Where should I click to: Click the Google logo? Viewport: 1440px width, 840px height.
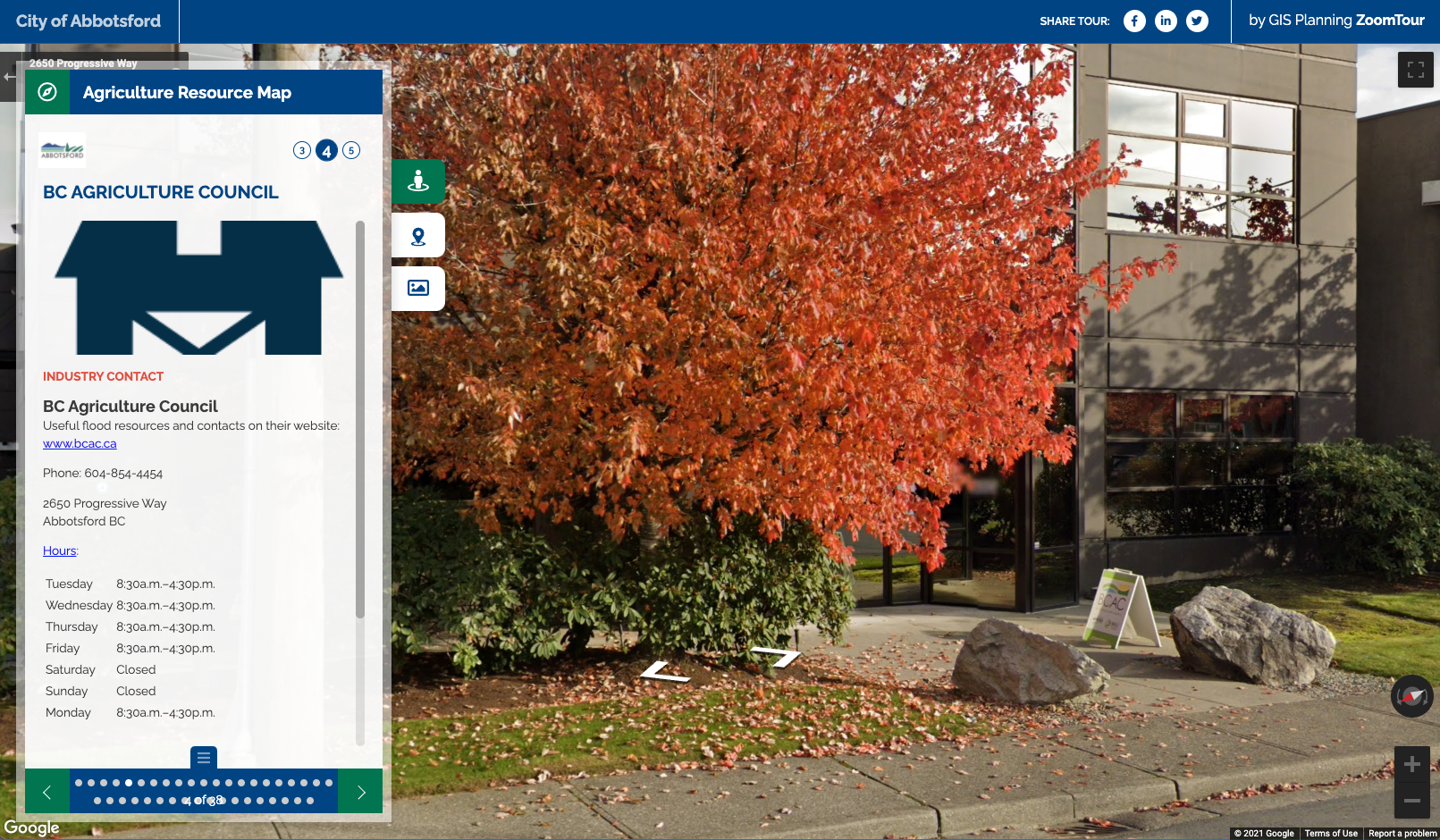32,827
